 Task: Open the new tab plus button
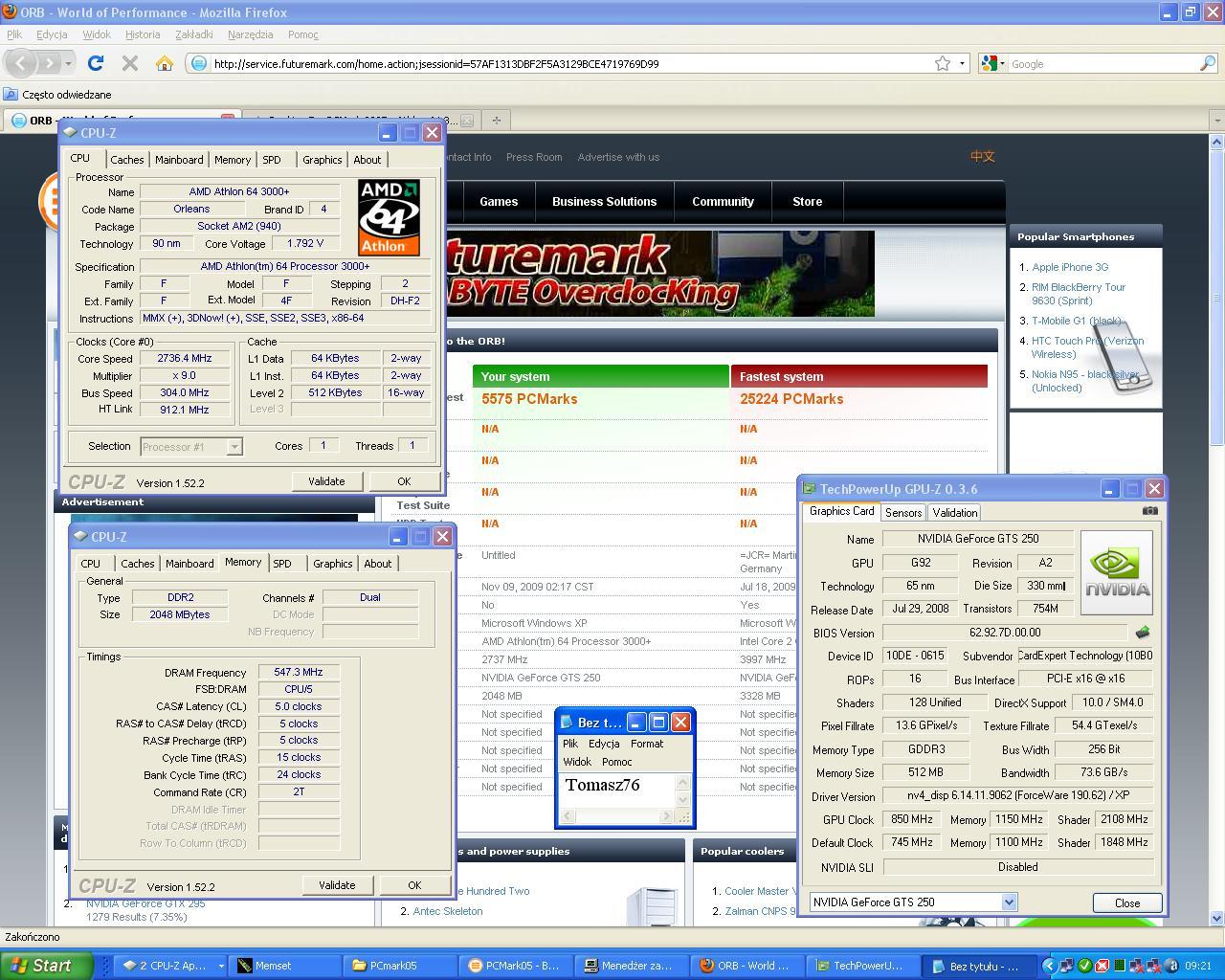point(497,120)
